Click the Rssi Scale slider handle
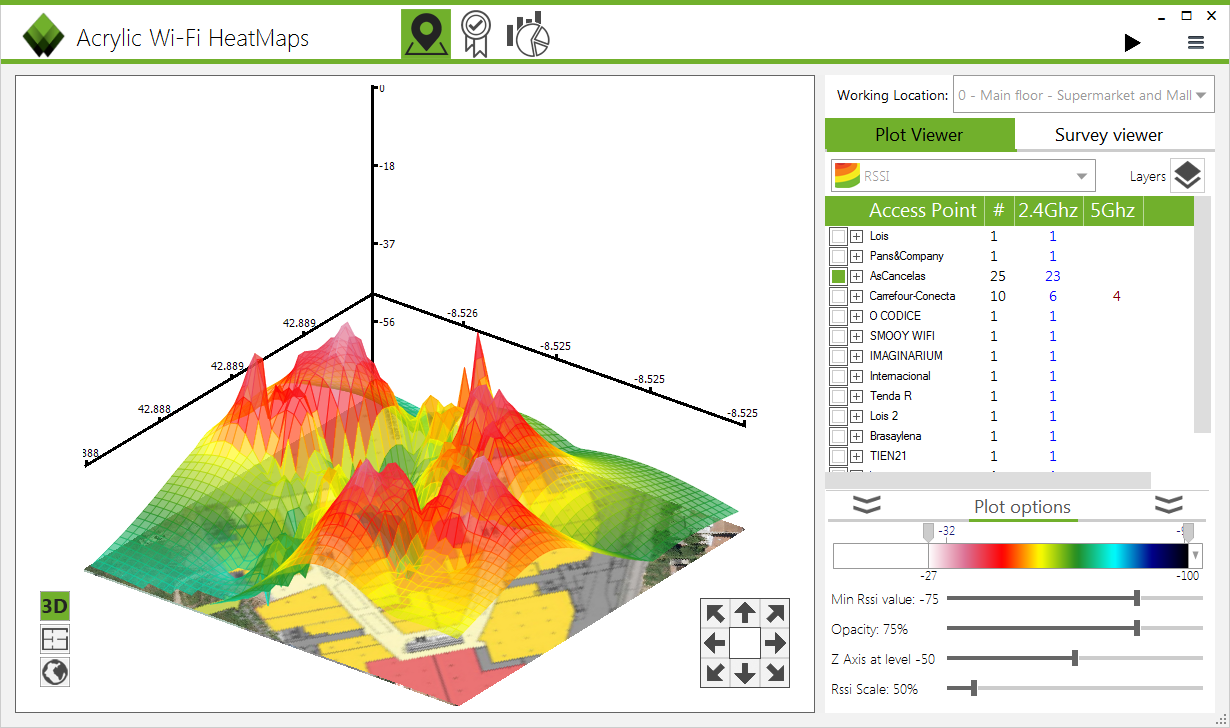 [973, 688]
